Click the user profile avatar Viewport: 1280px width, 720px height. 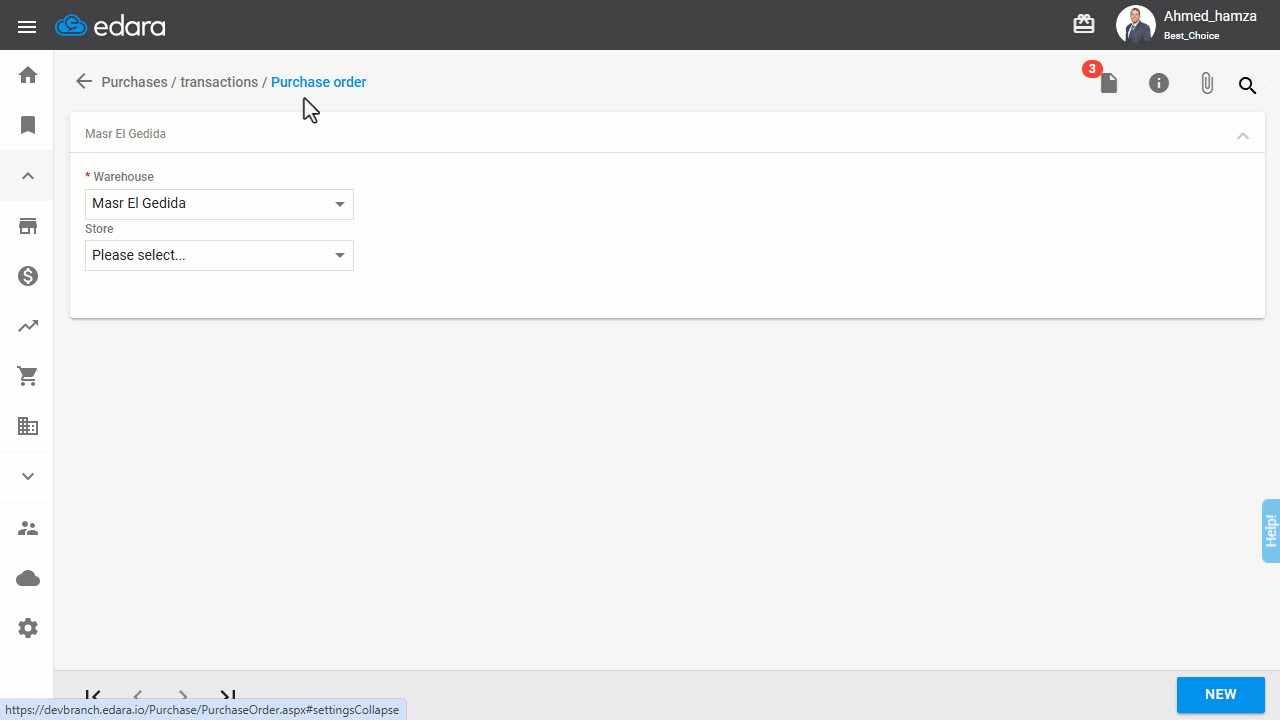[x=1136, y=25]
